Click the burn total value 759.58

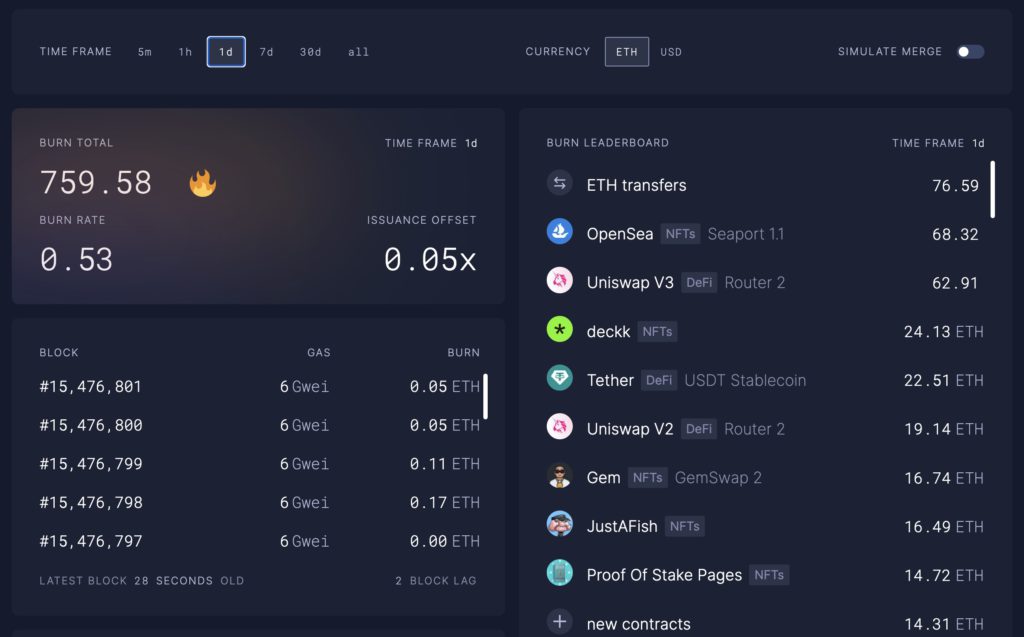(96, 182)
